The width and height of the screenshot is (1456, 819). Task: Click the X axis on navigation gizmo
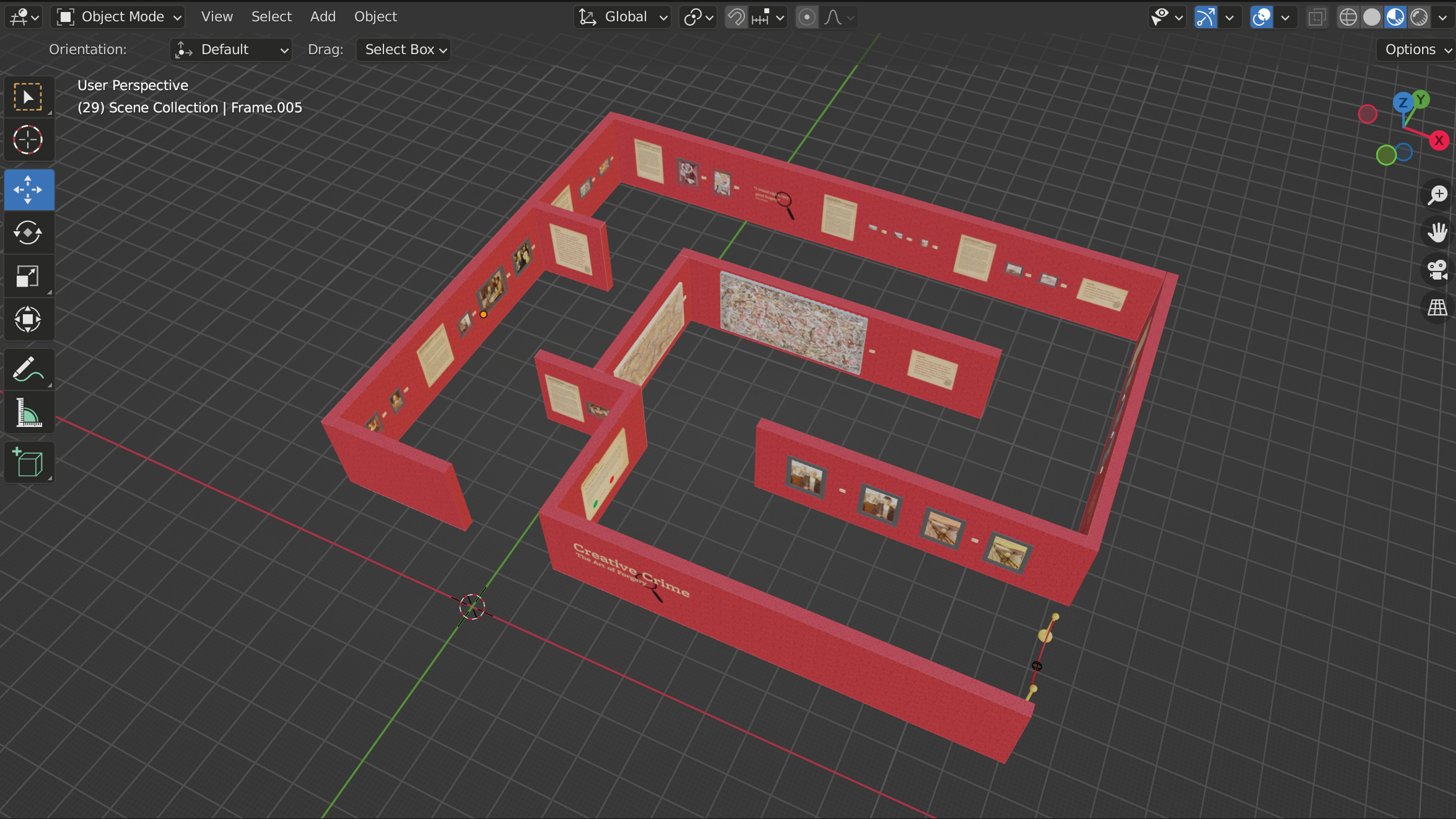click(x=1439, y=141)
